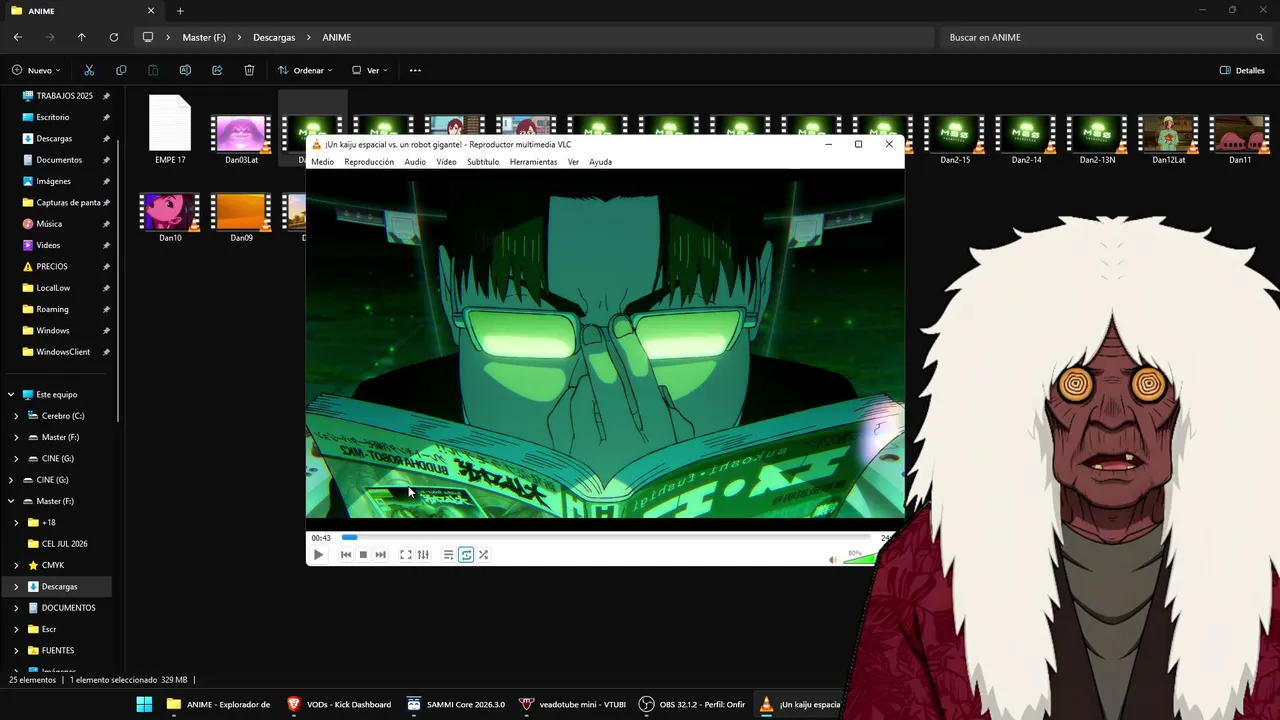
Task: Toggle VLC random shuffle
Action: pyautogui.click(x=483, y=555)
